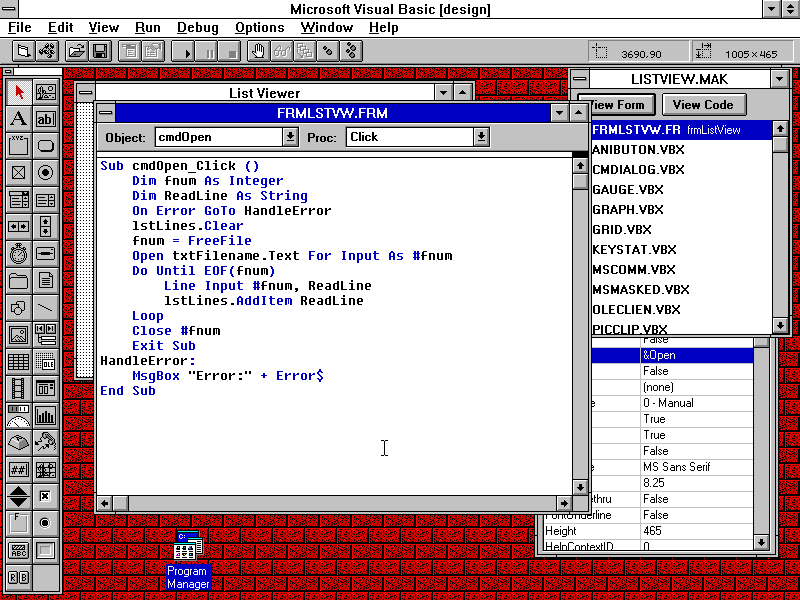Select the Key Status control tool
The width and height of the screenshot is (800, 600).
(19, 442)
